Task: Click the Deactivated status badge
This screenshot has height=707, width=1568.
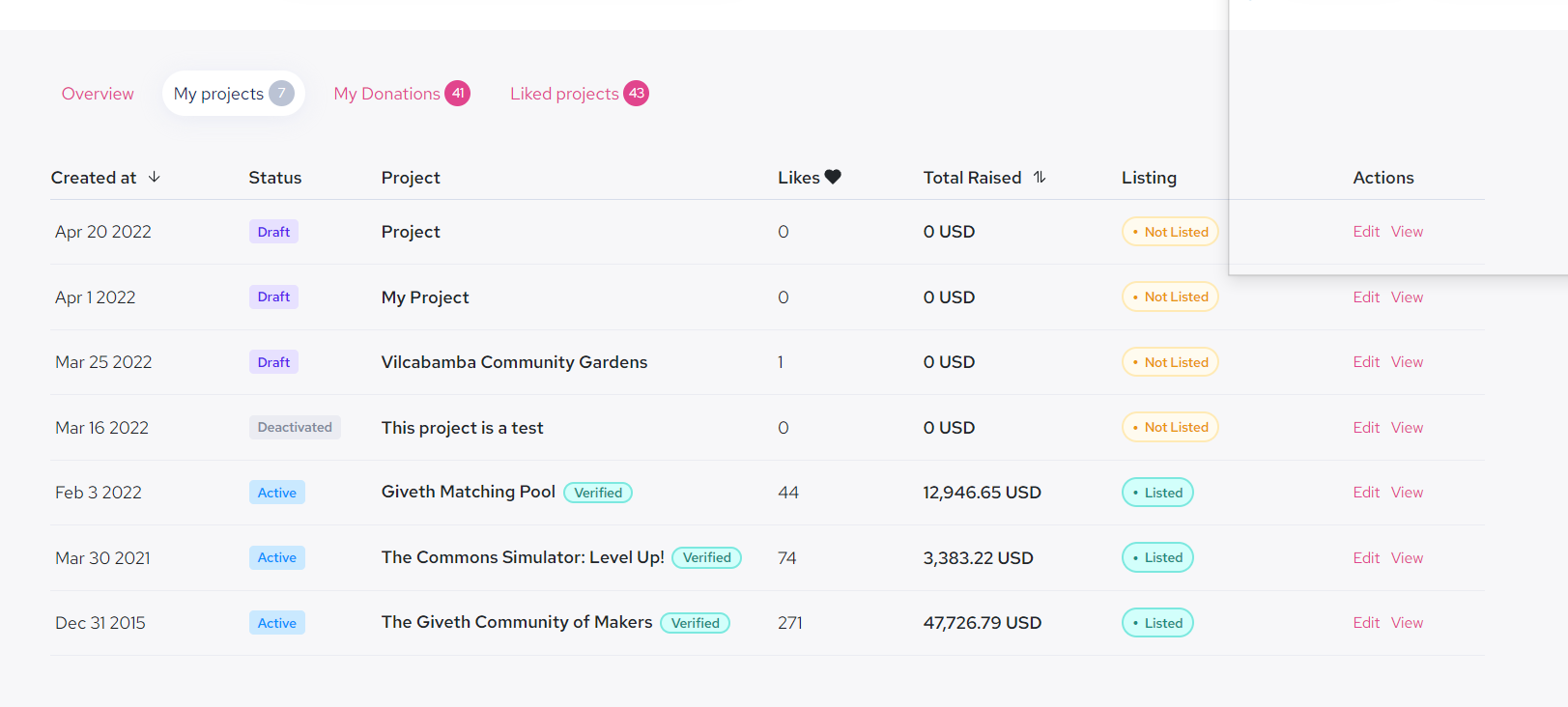Action: [x=295, y=427]
